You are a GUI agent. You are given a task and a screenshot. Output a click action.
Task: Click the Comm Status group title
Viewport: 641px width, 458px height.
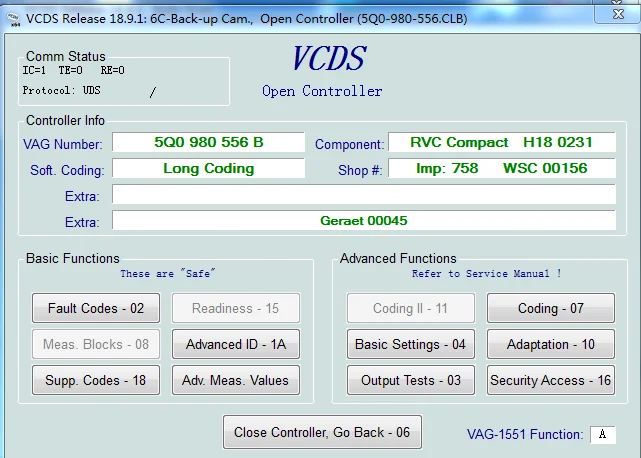tap(66, 56)
